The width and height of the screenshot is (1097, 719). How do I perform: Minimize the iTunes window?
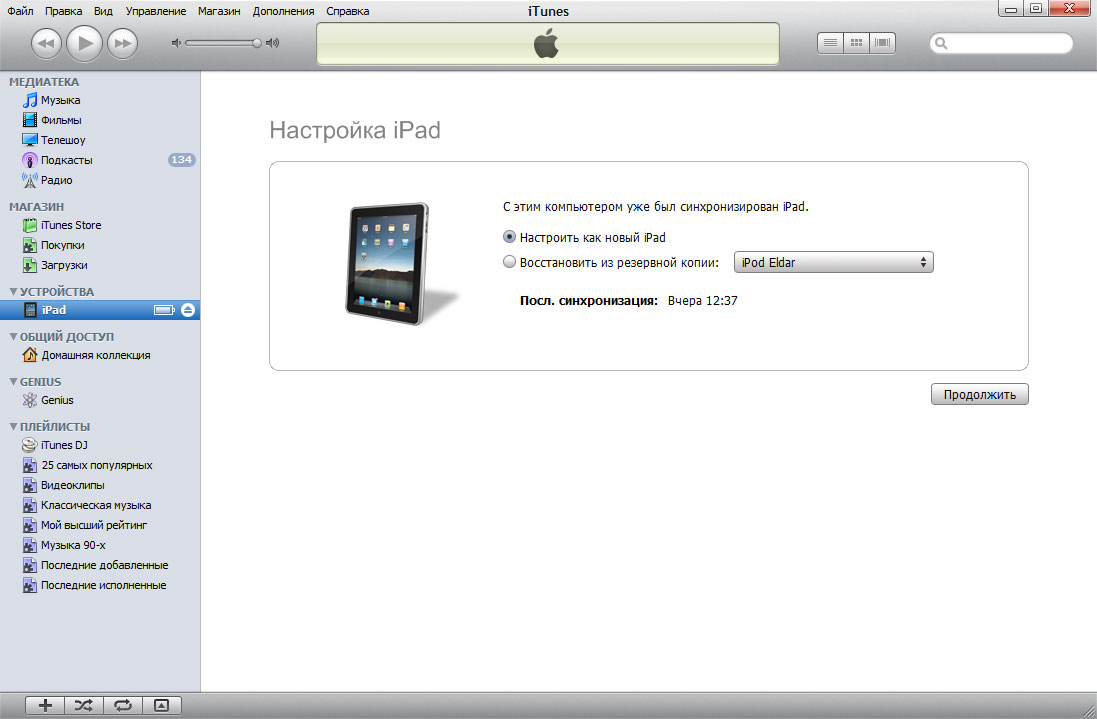pyautogui.click(x=1010, y=9)
